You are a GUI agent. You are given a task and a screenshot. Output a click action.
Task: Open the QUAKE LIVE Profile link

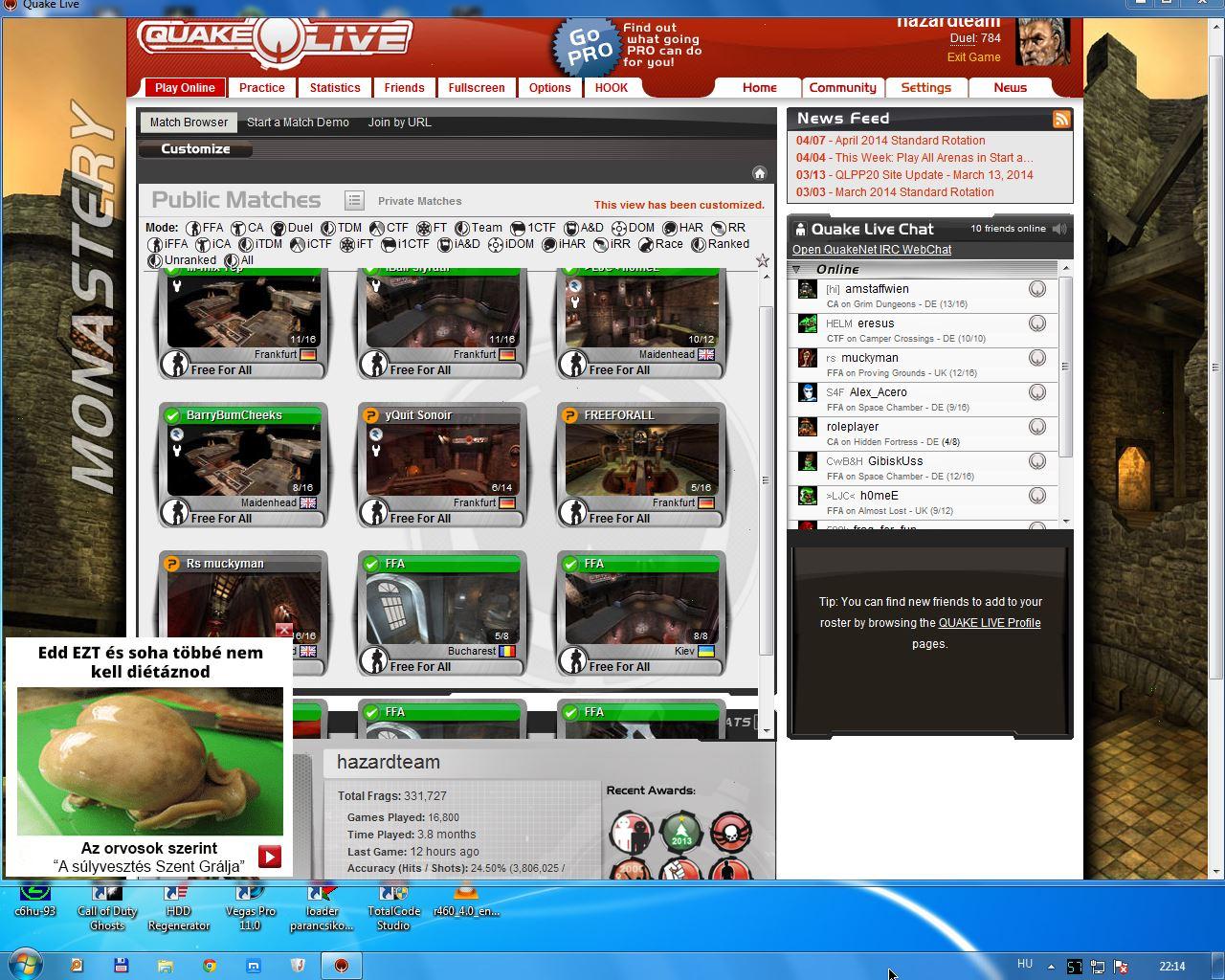(989, 623)
